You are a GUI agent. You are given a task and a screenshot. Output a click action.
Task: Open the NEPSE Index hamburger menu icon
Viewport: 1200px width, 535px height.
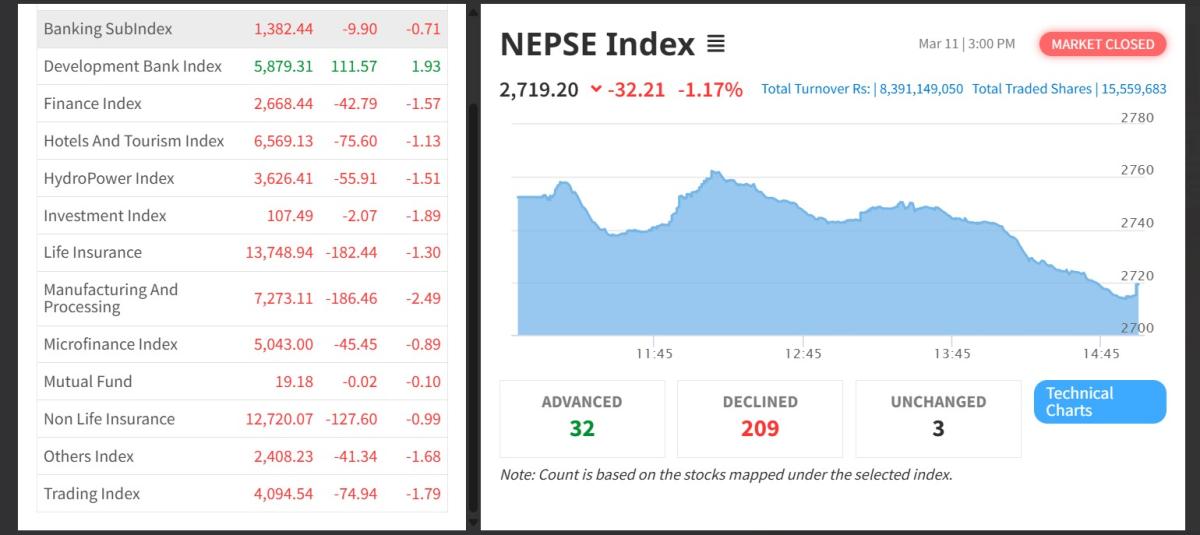tap(716, 45)
